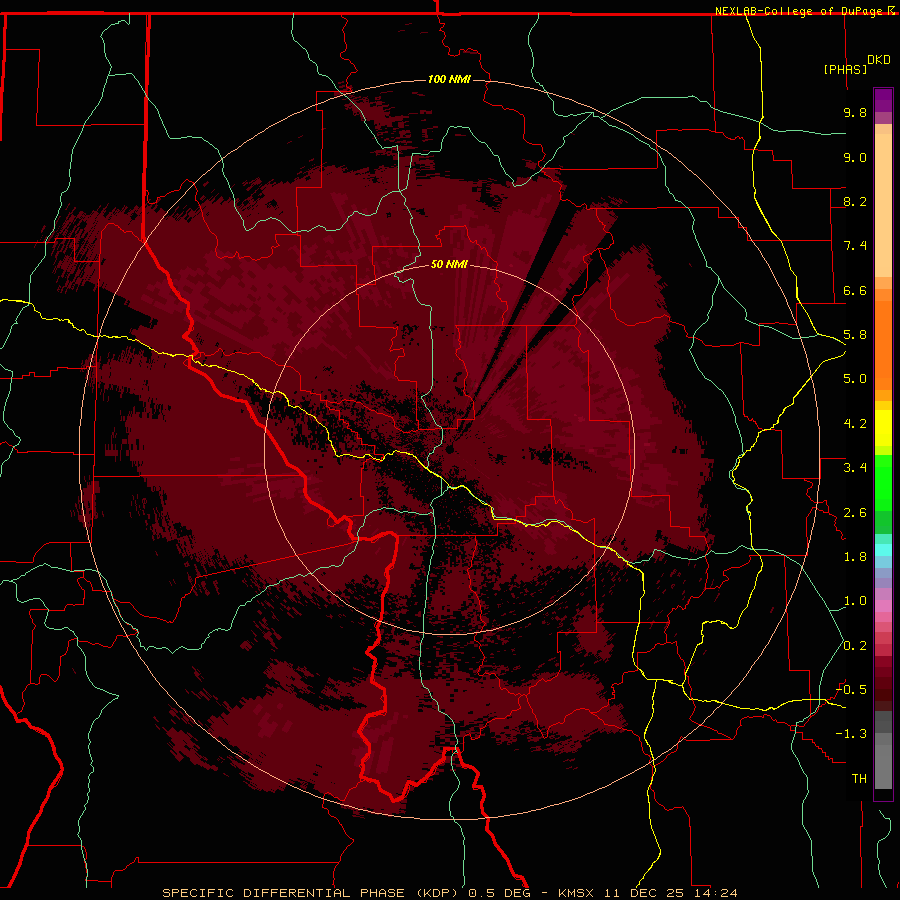Click the 7.4 value on color scale
Viewport: 900px width, 900px height.
point(855,246)
